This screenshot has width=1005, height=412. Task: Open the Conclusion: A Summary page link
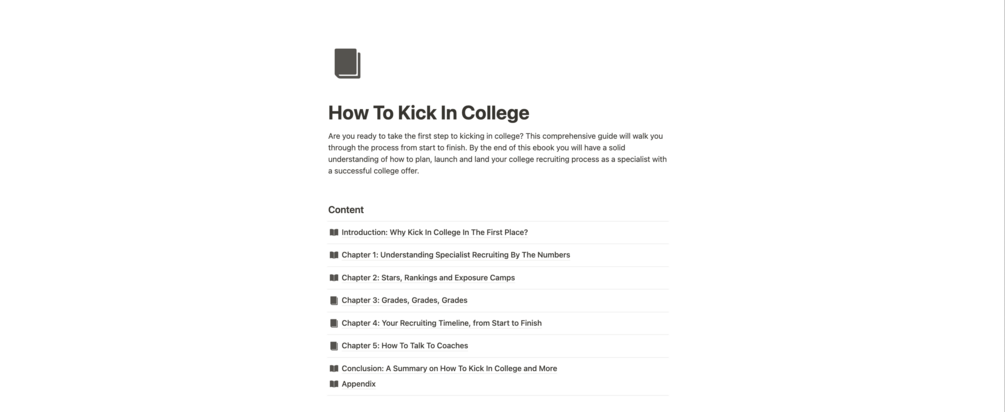tap(449, 368)
